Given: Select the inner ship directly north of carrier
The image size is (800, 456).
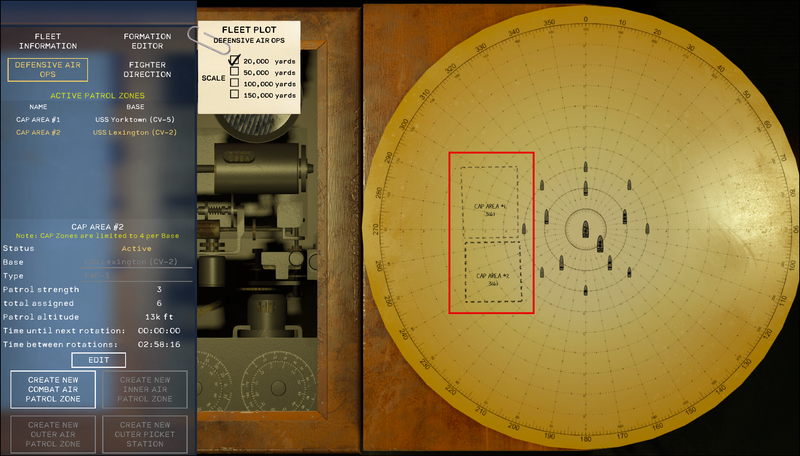Looking at the screenshot, I should (585, 188).
